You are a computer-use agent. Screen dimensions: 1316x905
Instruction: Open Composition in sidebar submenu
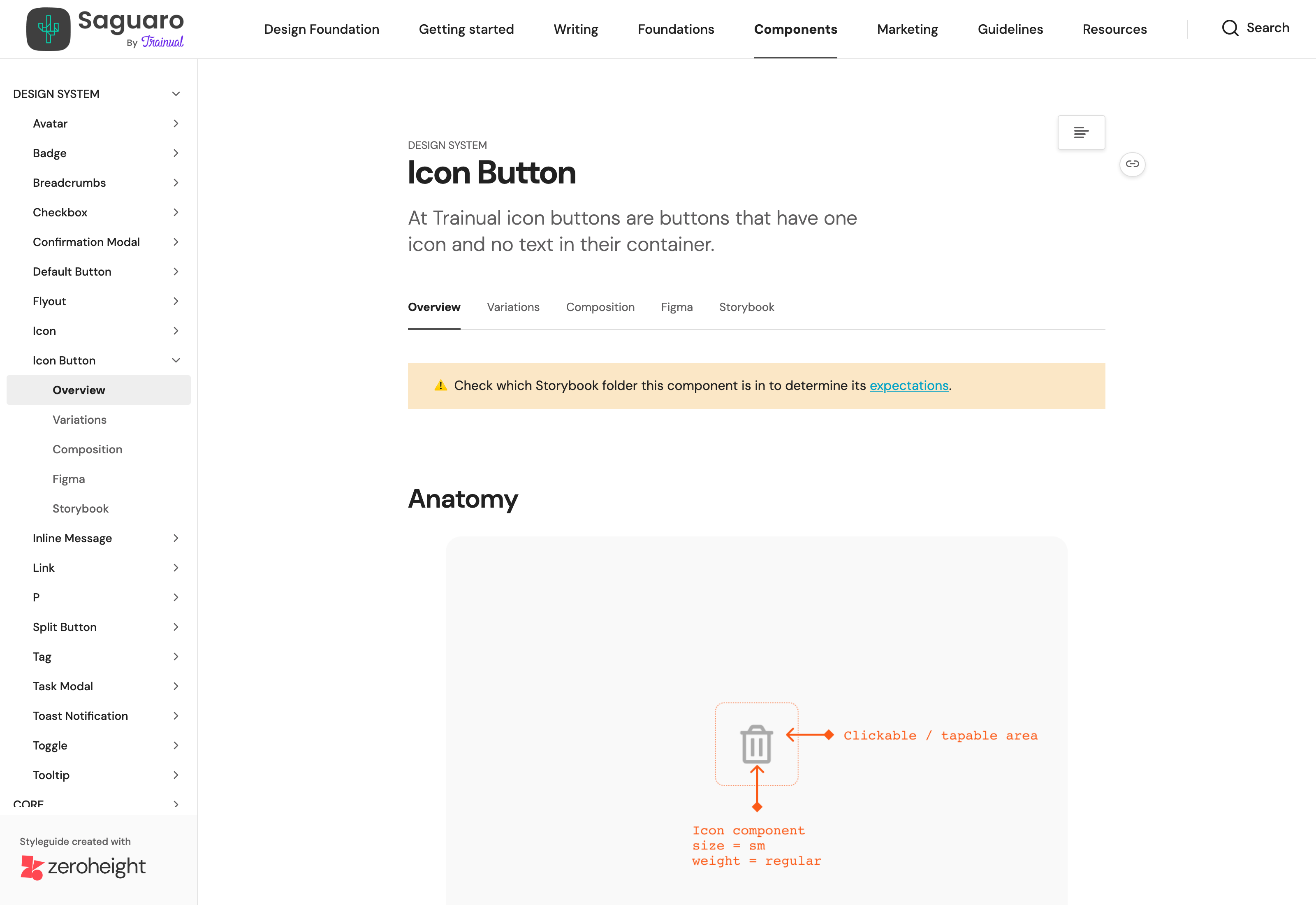87,450
